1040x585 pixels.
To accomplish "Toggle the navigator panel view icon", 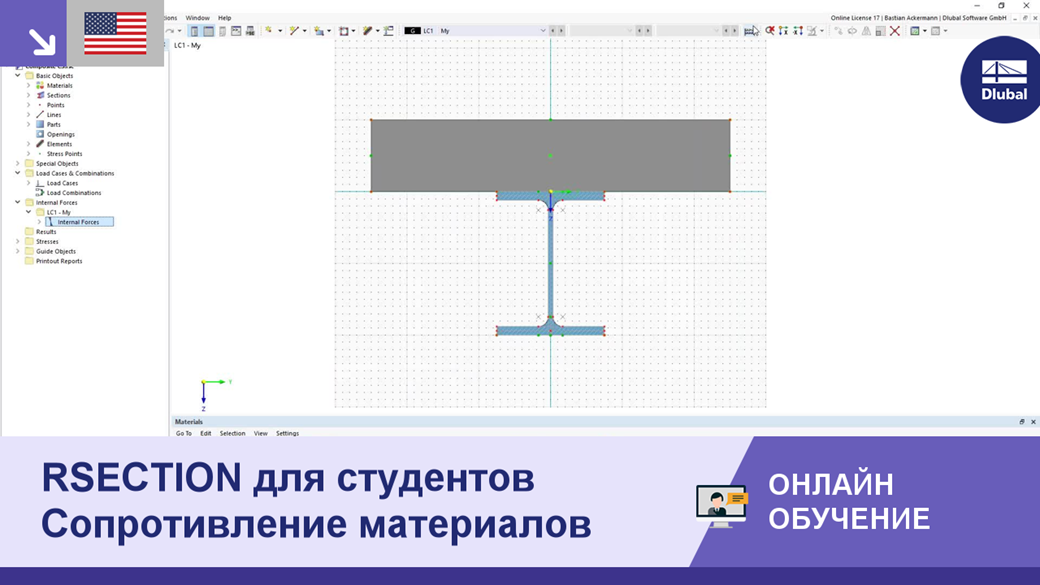I will pyautogui.click(x=194, y=31).
